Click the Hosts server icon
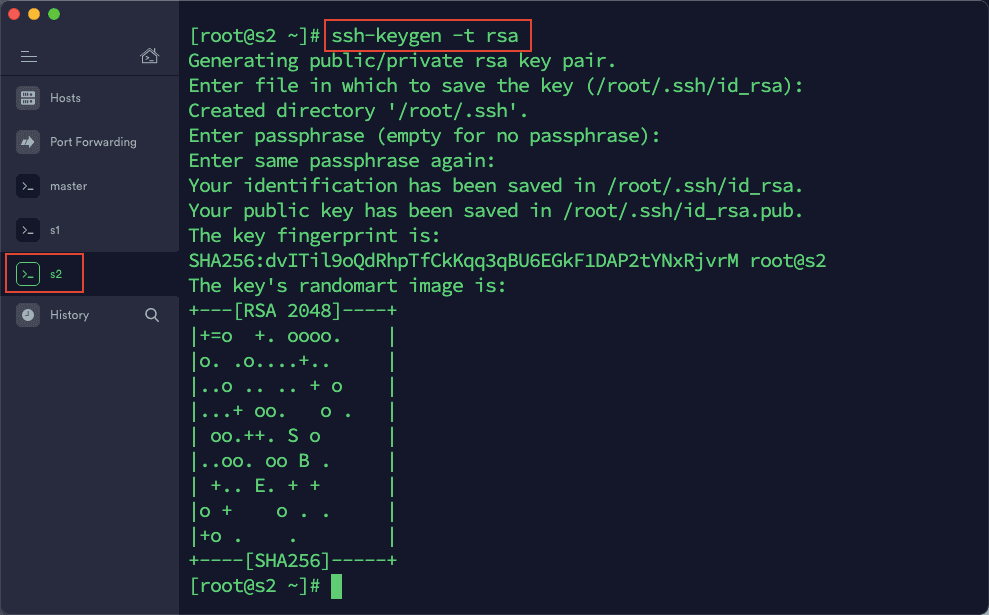This screenshot has width=989, height=615. click(28, 98)
